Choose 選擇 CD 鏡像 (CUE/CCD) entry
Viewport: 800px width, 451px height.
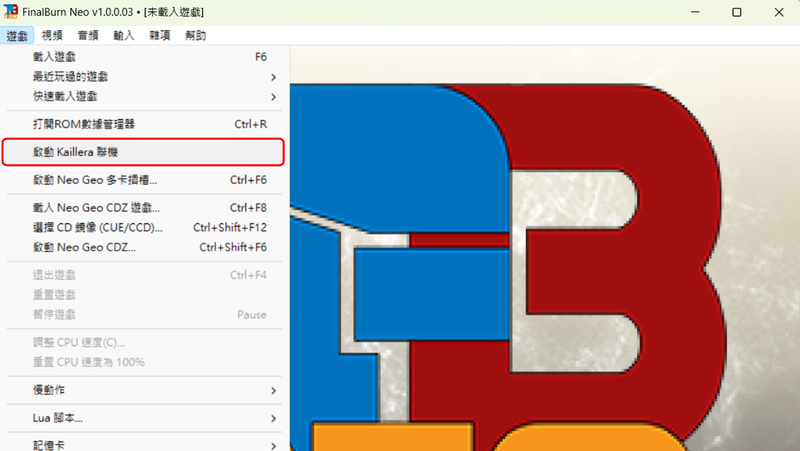click(144, 228)
